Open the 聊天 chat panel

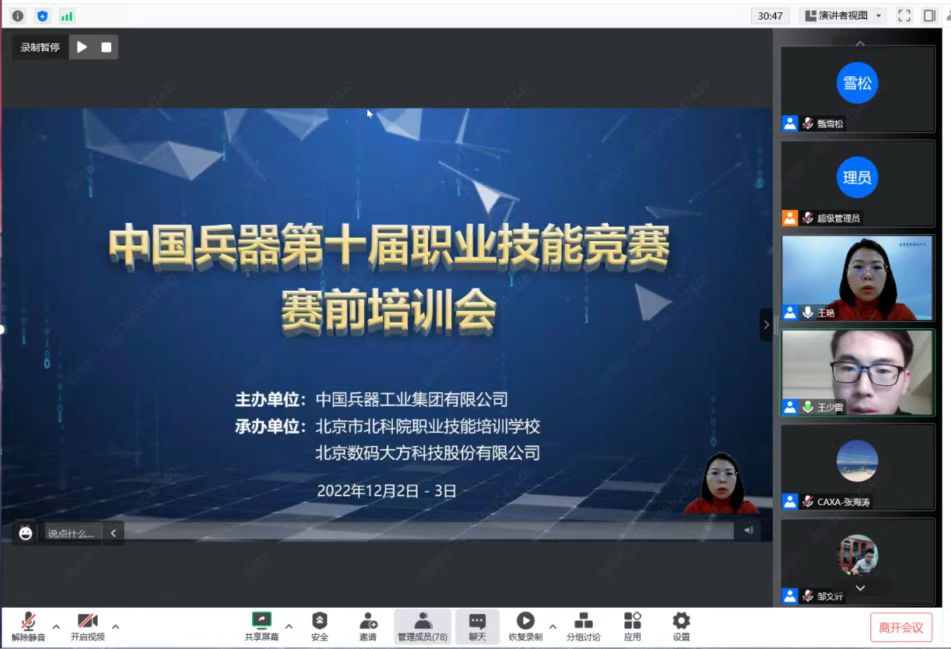point(477,625)
